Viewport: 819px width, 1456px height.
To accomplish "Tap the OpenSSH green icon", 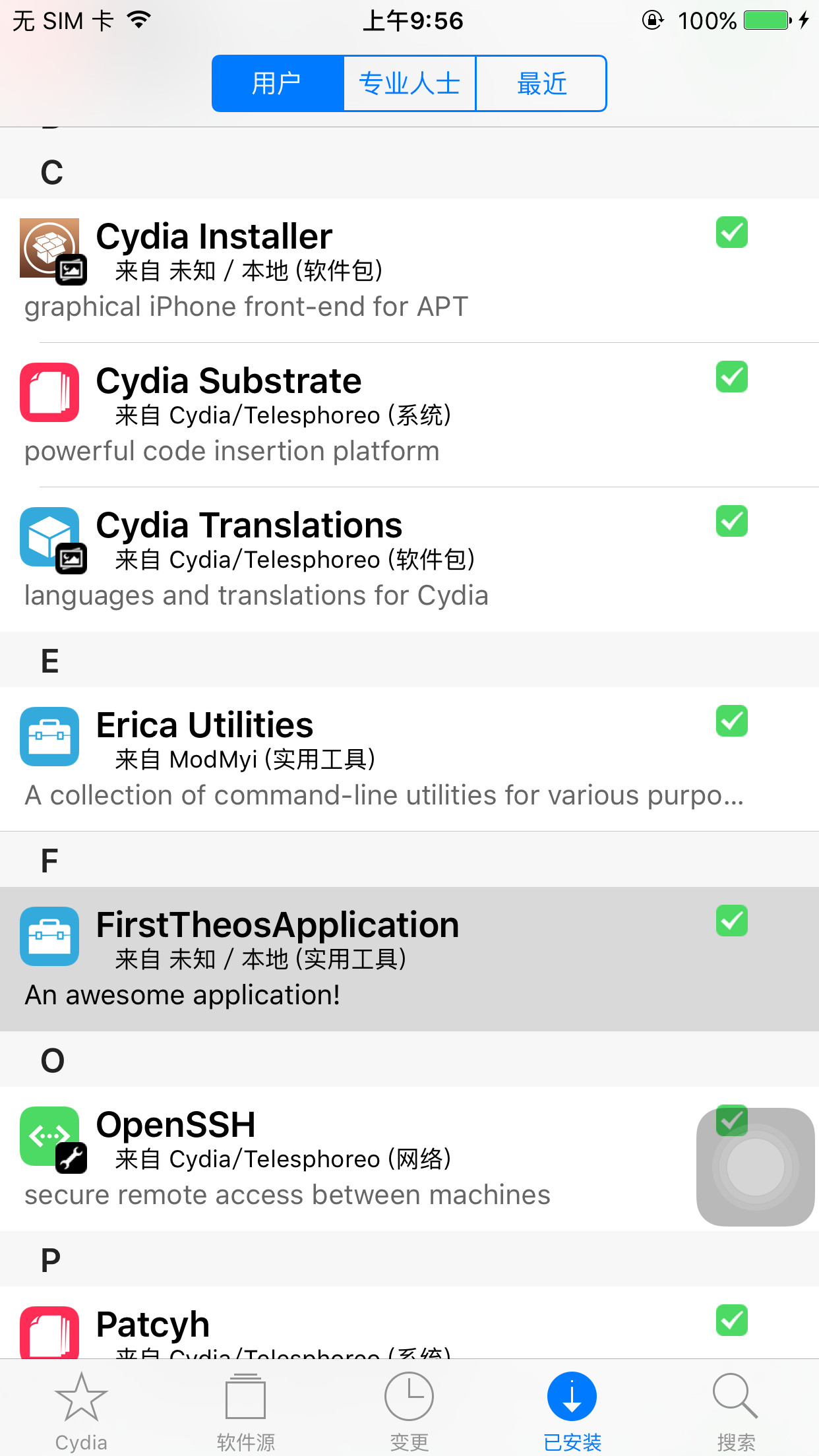I will pyautogui.click(x=49, y=1136).
